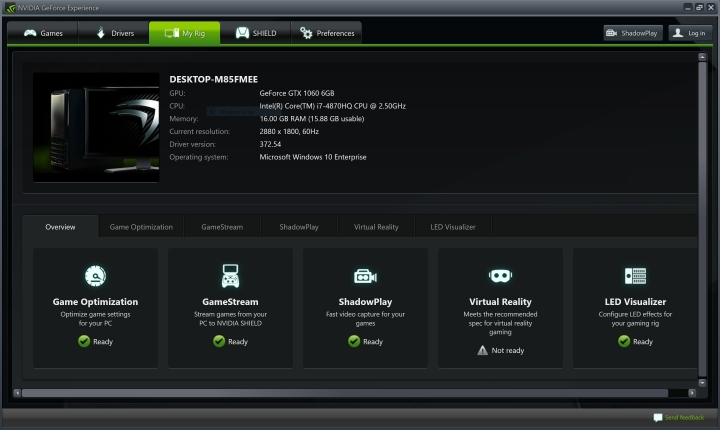Click the Game Optimization card title
Image resolution: width=720 pixels, height=430 pixels.
pos(96,302)
